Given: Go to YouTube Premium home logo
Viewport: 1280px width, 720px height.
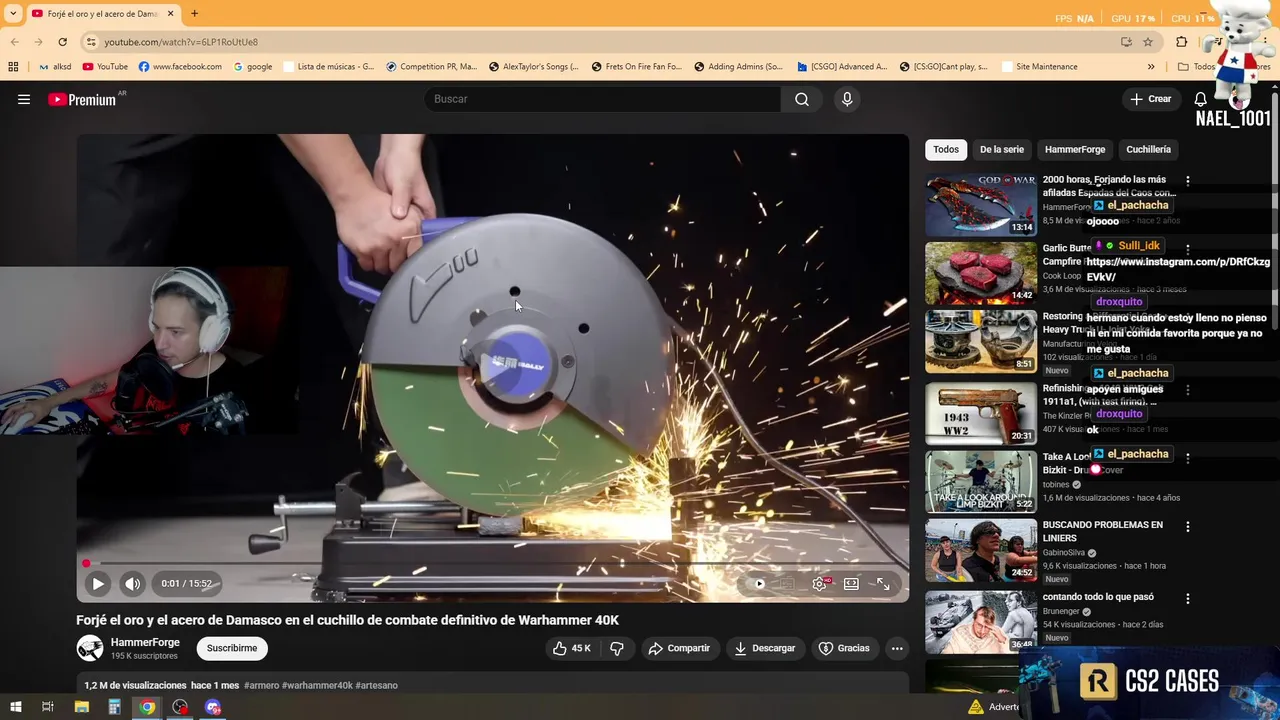Looking at the screenshot, I should [x=82, y=99].
